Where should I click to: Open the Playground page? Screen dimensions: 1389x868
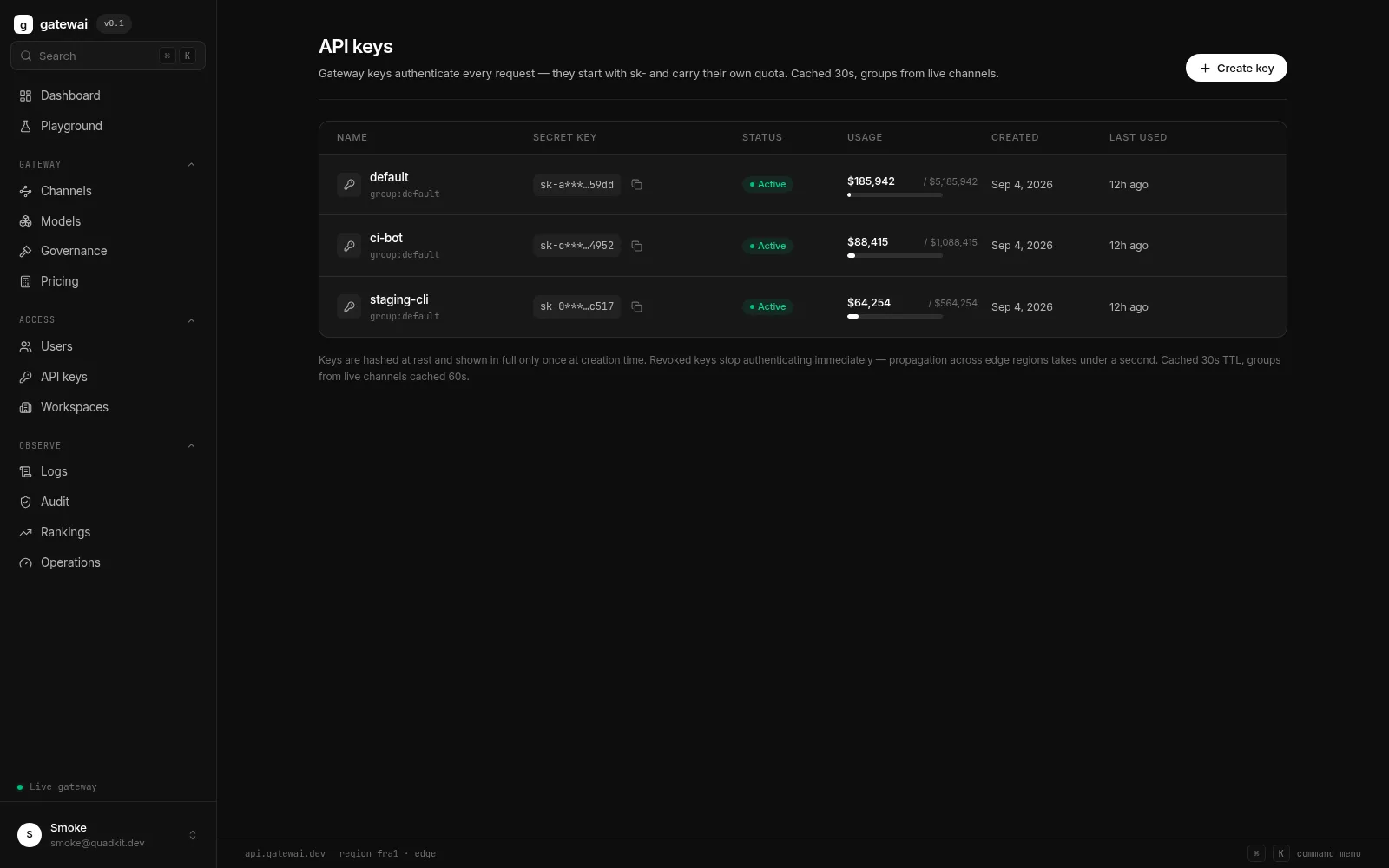tap(108, 126)
